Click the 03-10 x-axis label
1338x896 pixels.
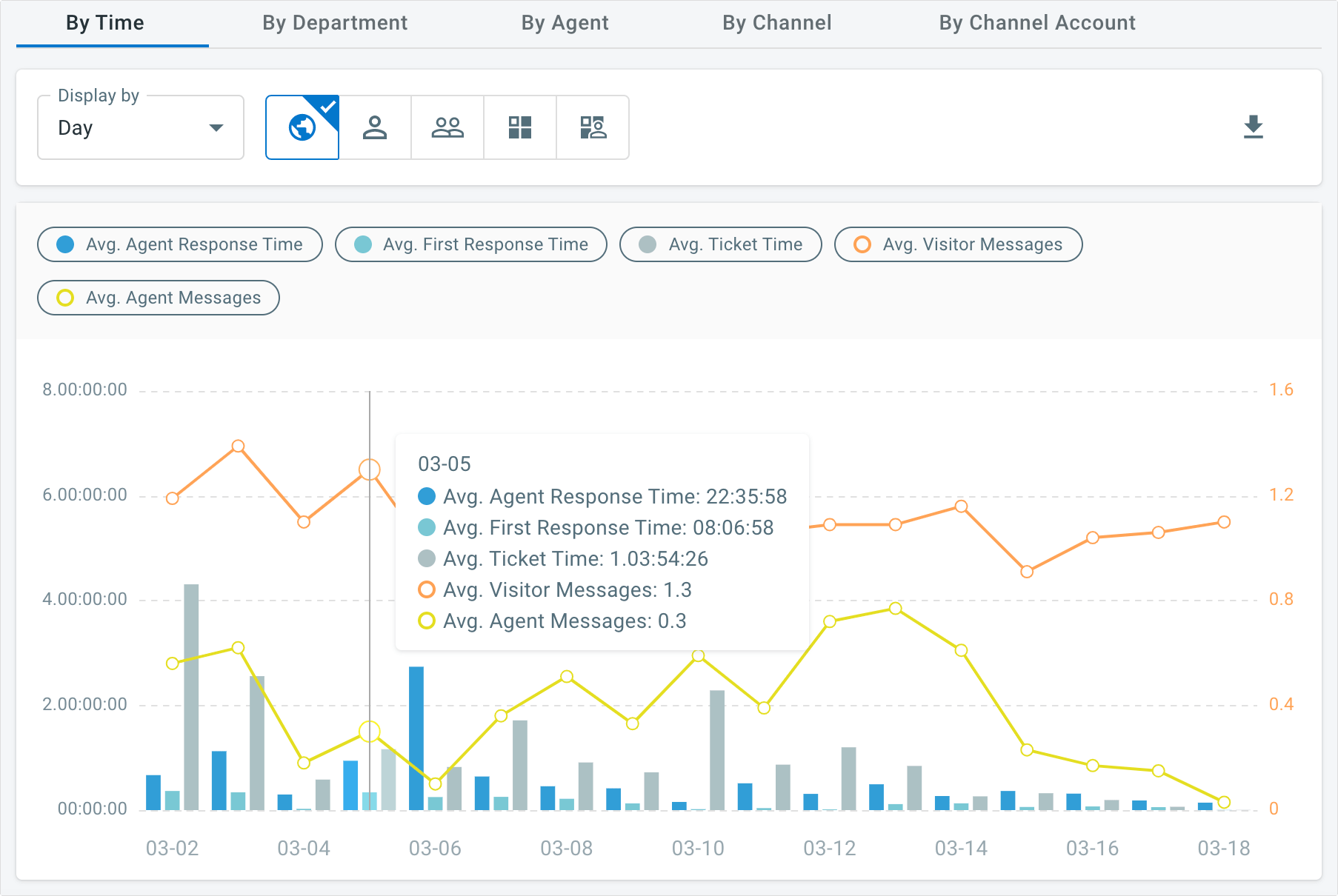698,849
